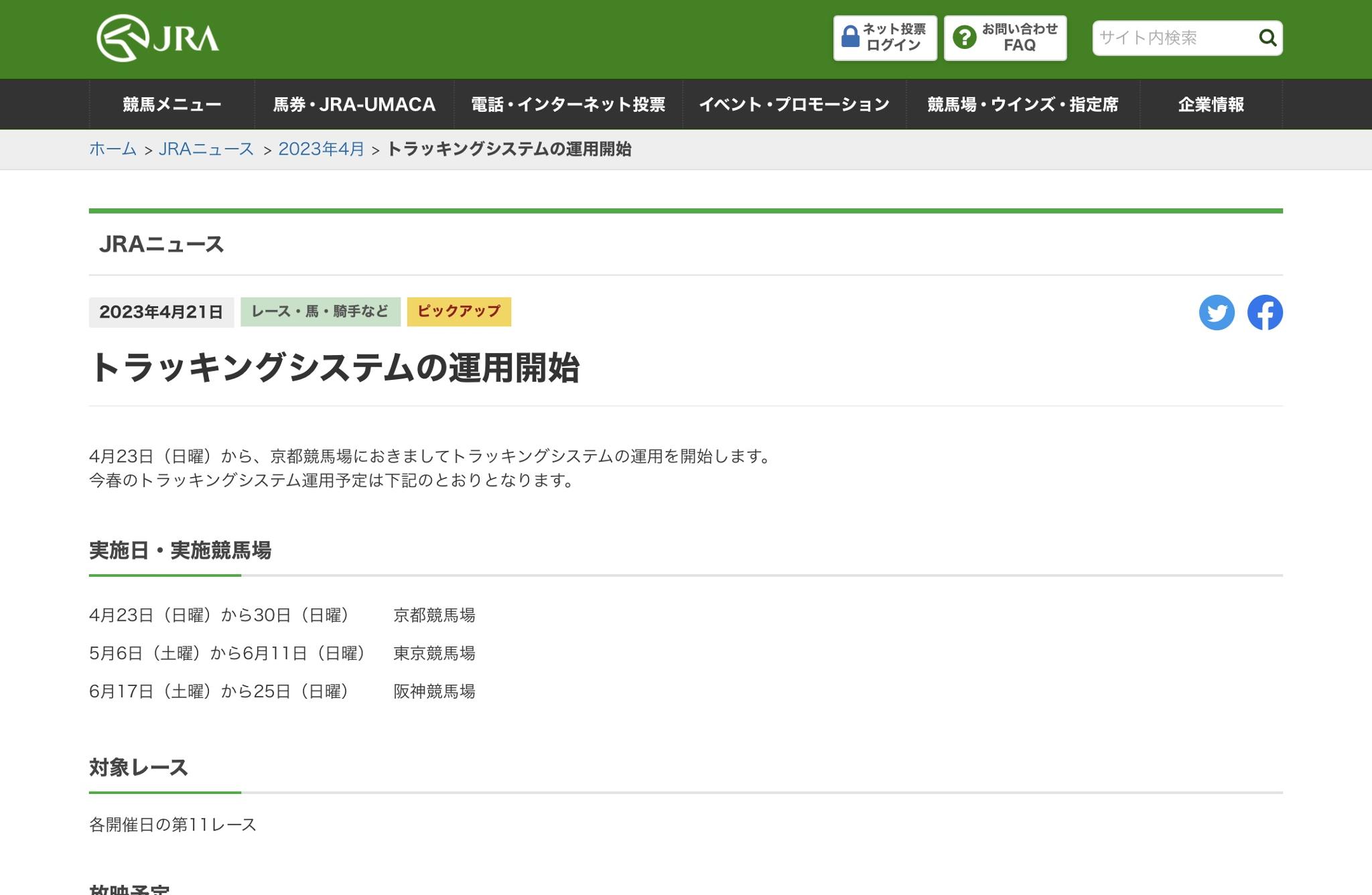Image resolution: width=1372 pixels, height=895 pixels.
Task: Open the イベント・プロモーション menu
Action: point(794,105)
